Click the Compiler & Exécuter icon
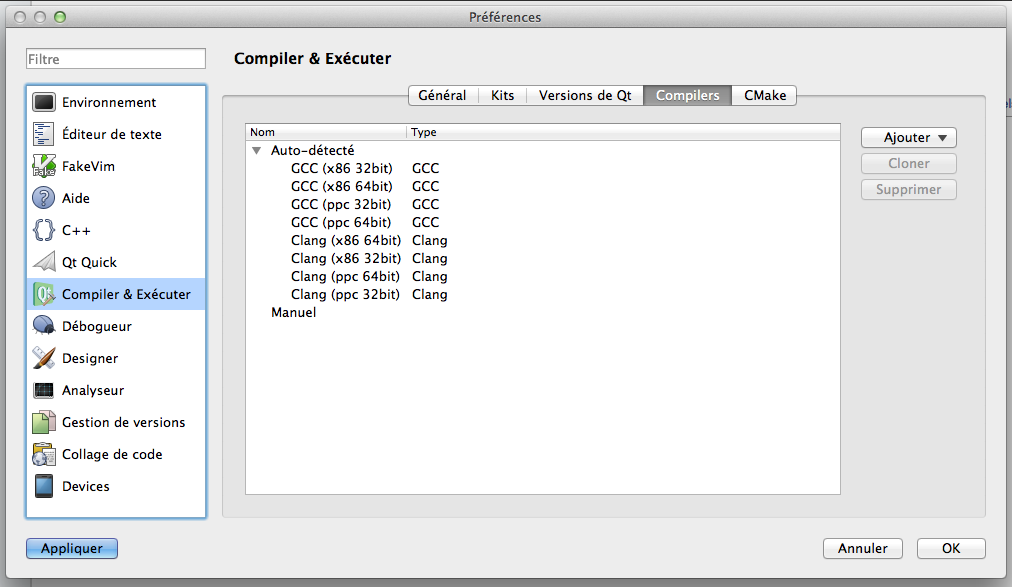 pos(42,294)
